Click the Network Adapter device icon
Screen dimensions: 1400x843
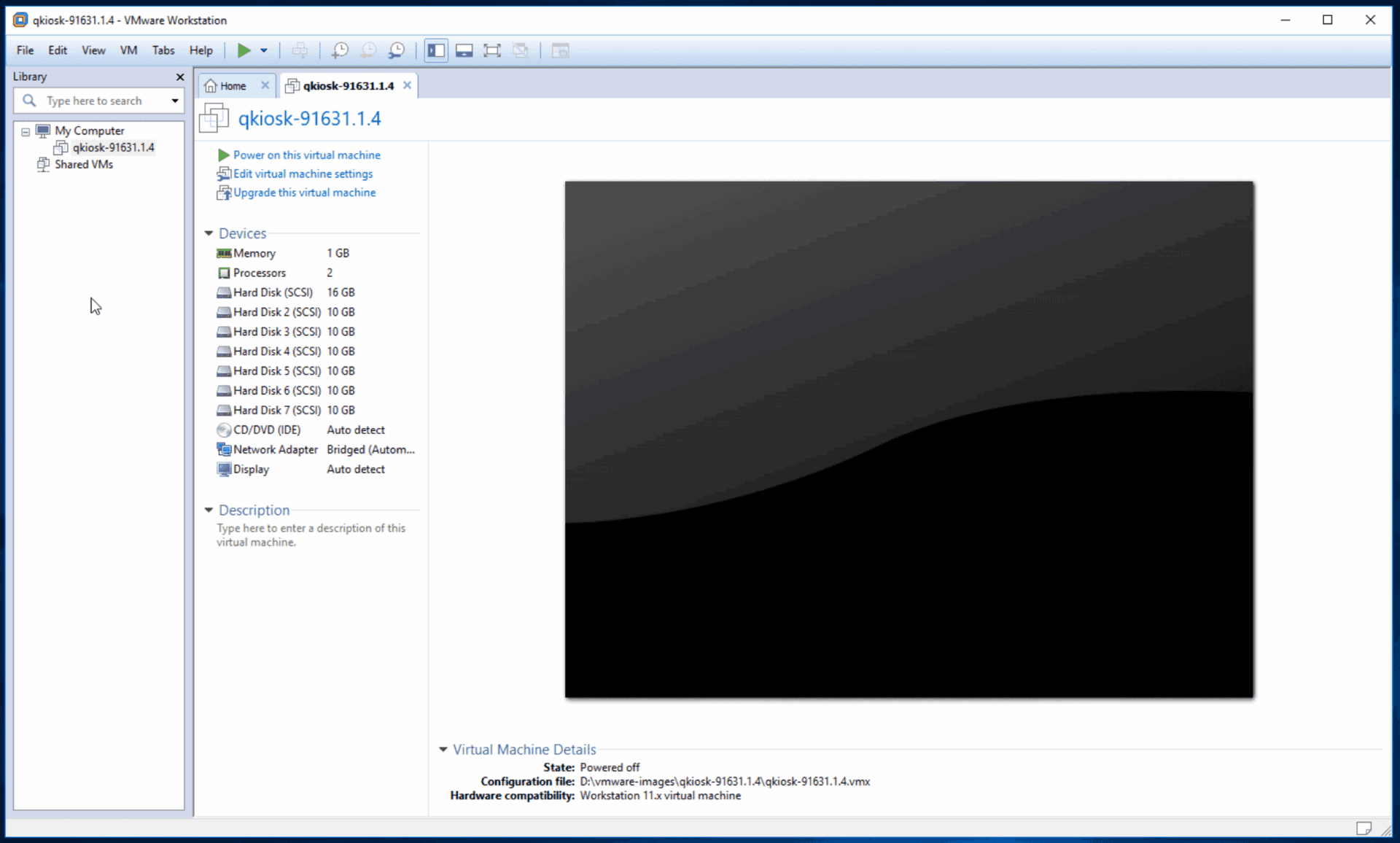click(x=225, y=449)
